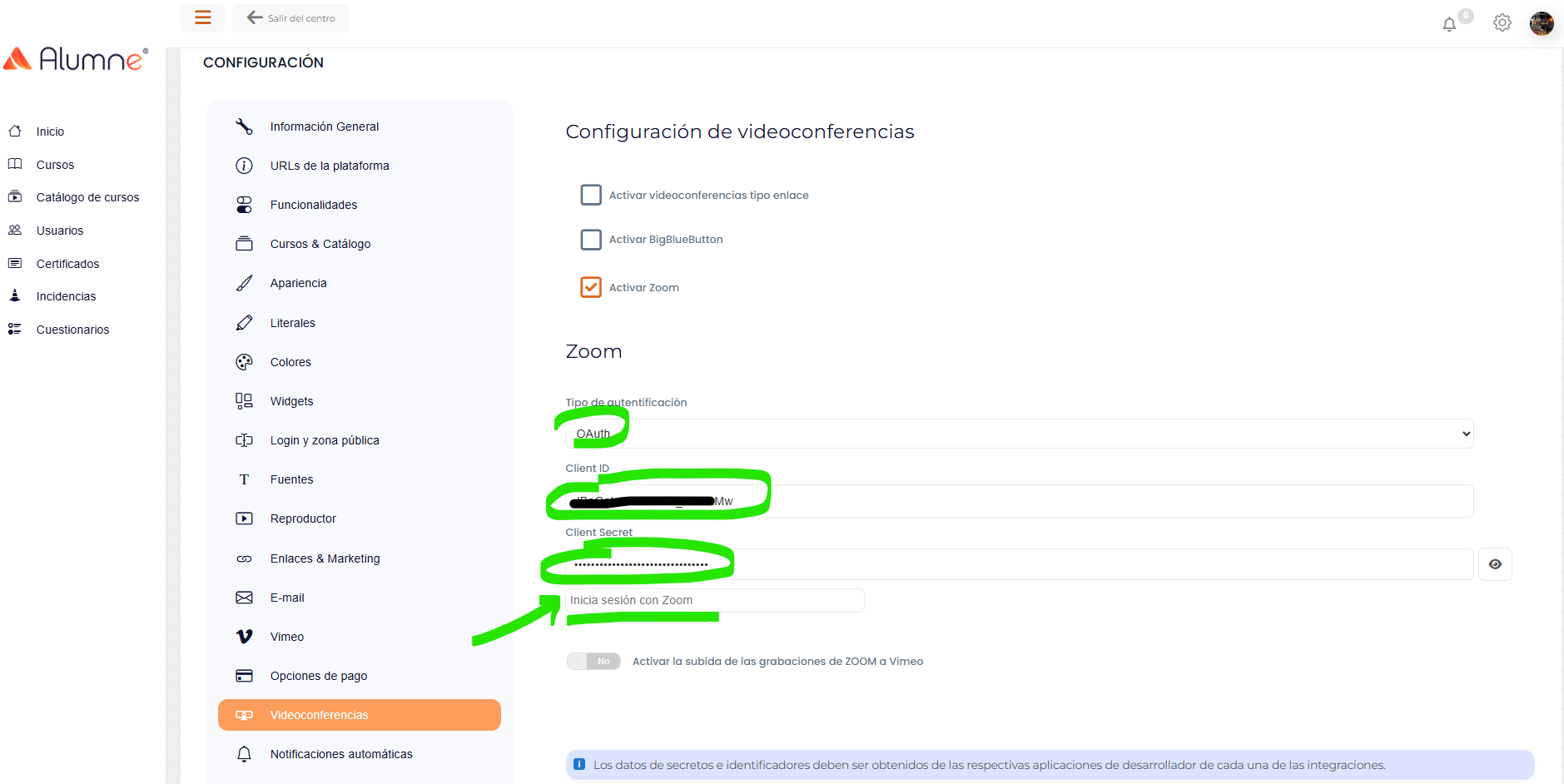
Task: Toggle Zoom recordings upload to Vimeo
Action: 593,662
